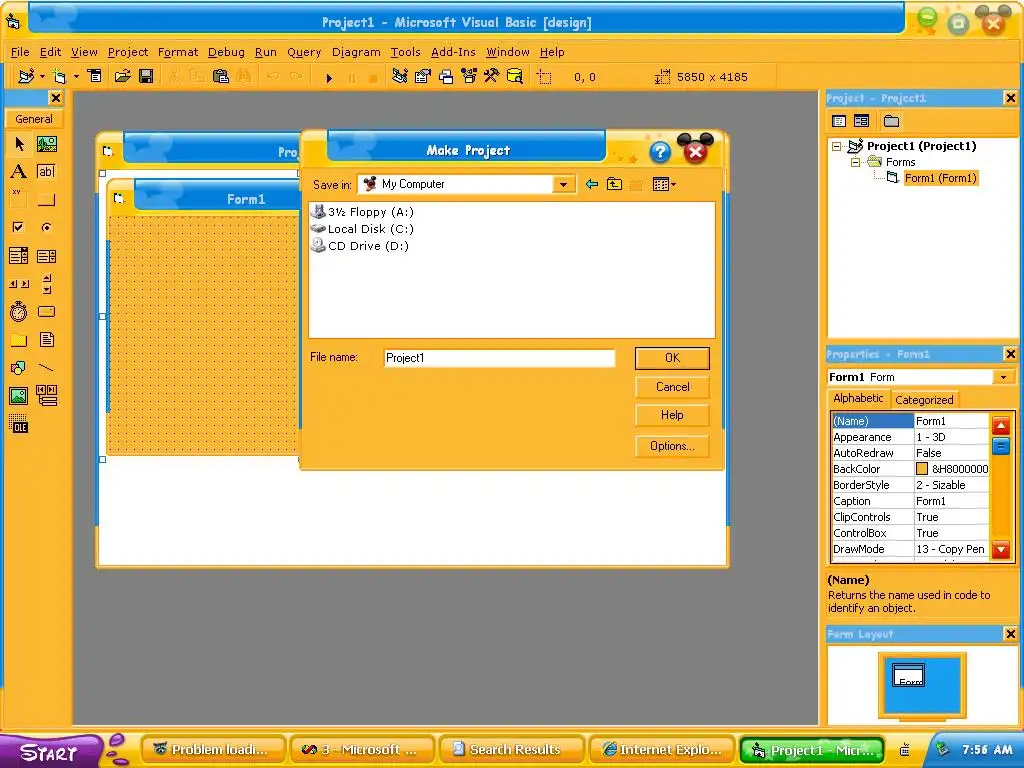Select the Frame control tool
The height and width of the screenshot is (768, 1024).
tap(19, 199)
